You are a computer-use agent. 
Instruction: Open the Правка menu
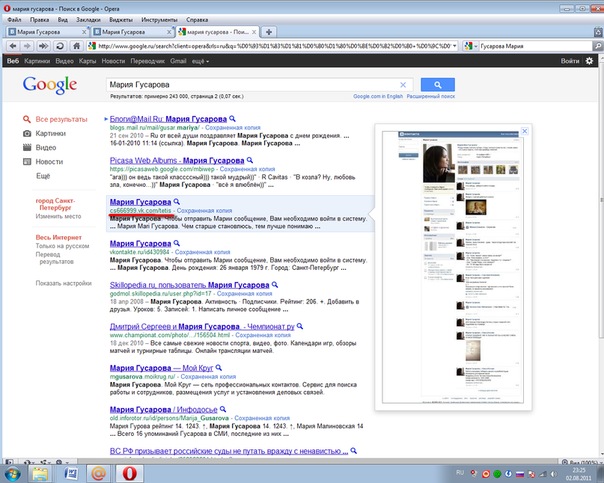(x=39, y=20)
